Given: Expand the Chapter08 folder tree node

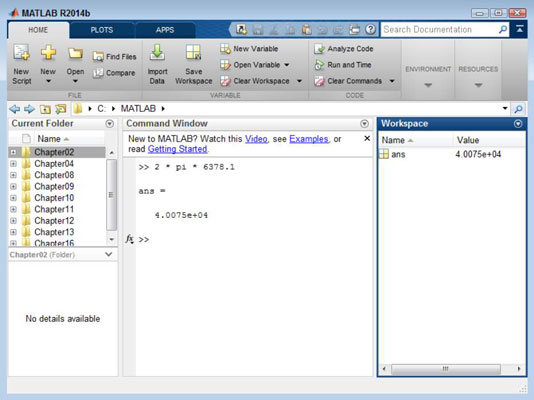Looking at the screenshot, I should coord(13,175).
